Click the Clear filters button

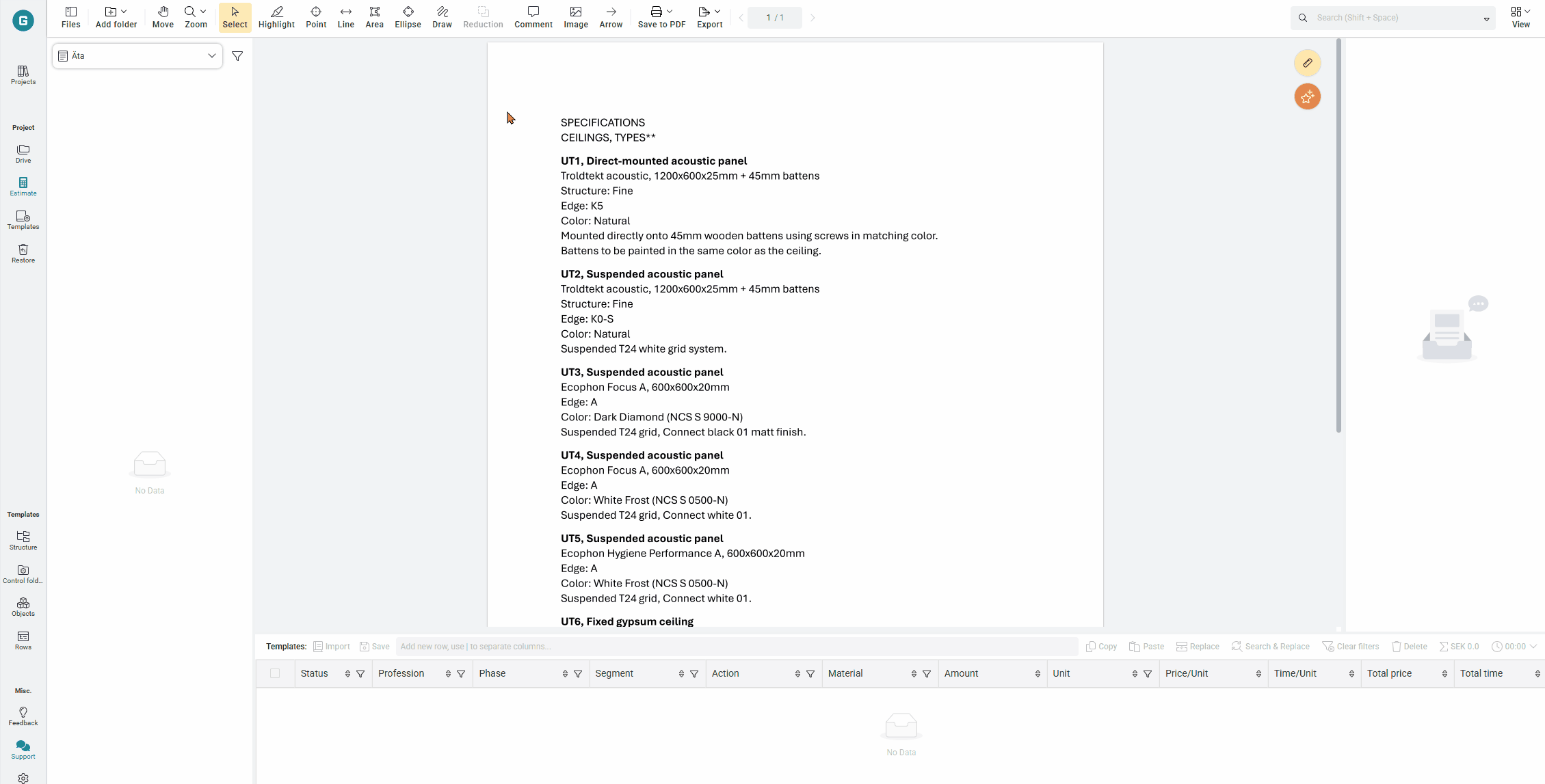pos(1351,647)
